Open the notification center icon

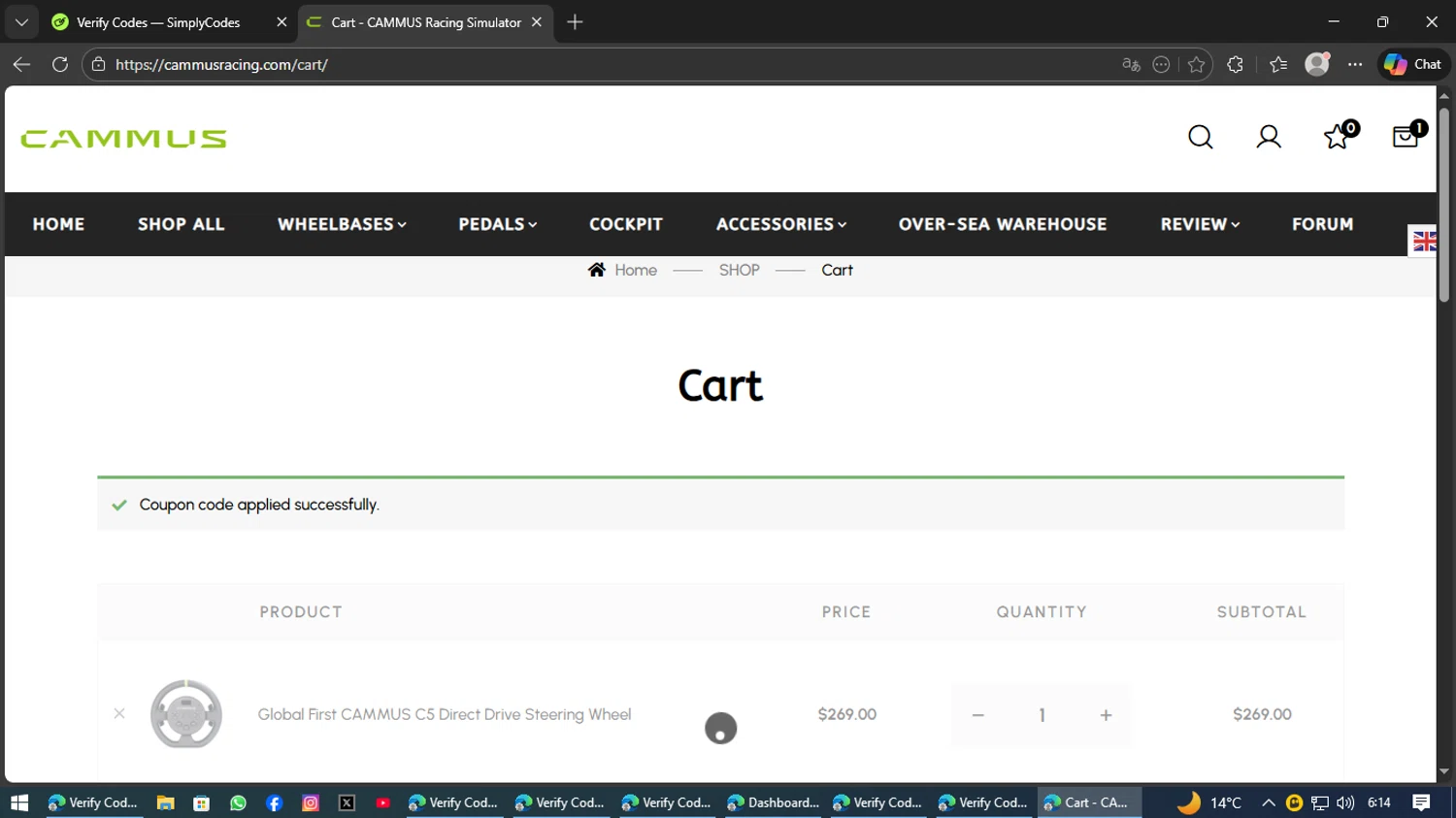coord(1422,802)
